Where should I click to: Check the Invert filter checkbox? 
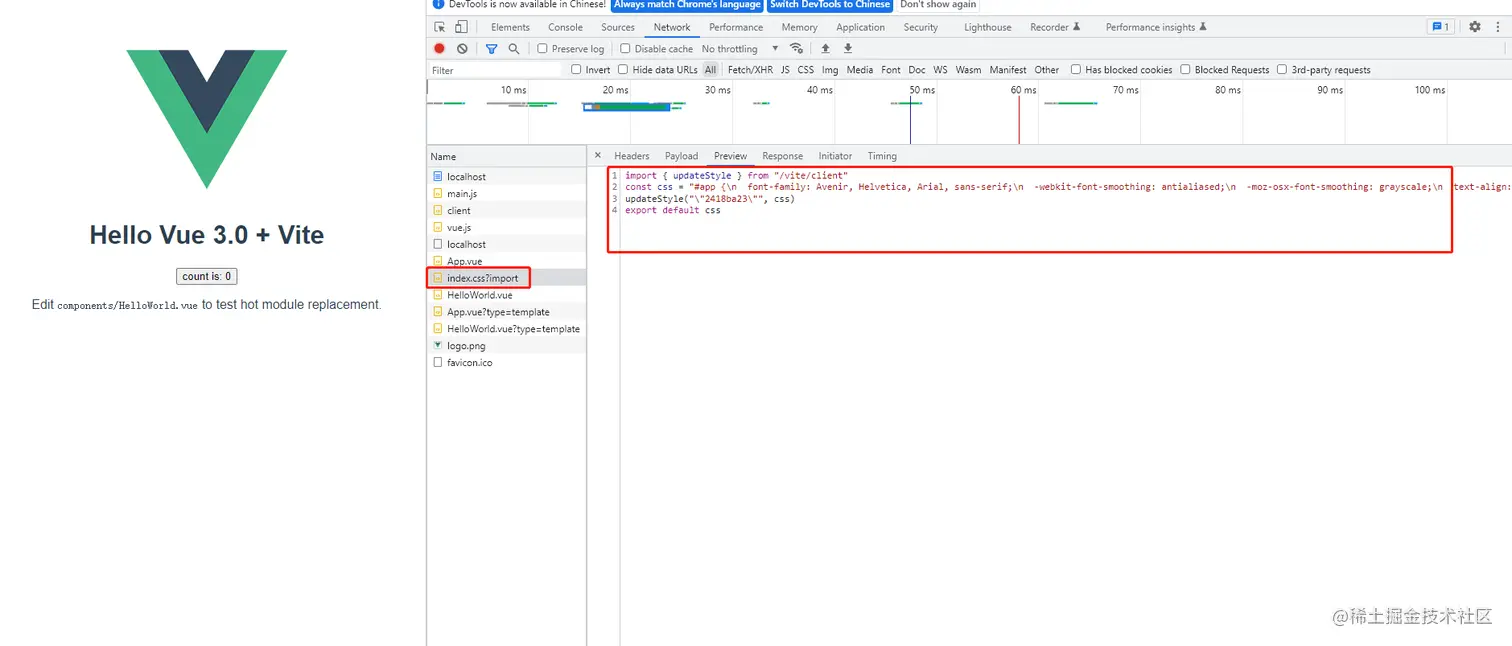coord(576,69)
